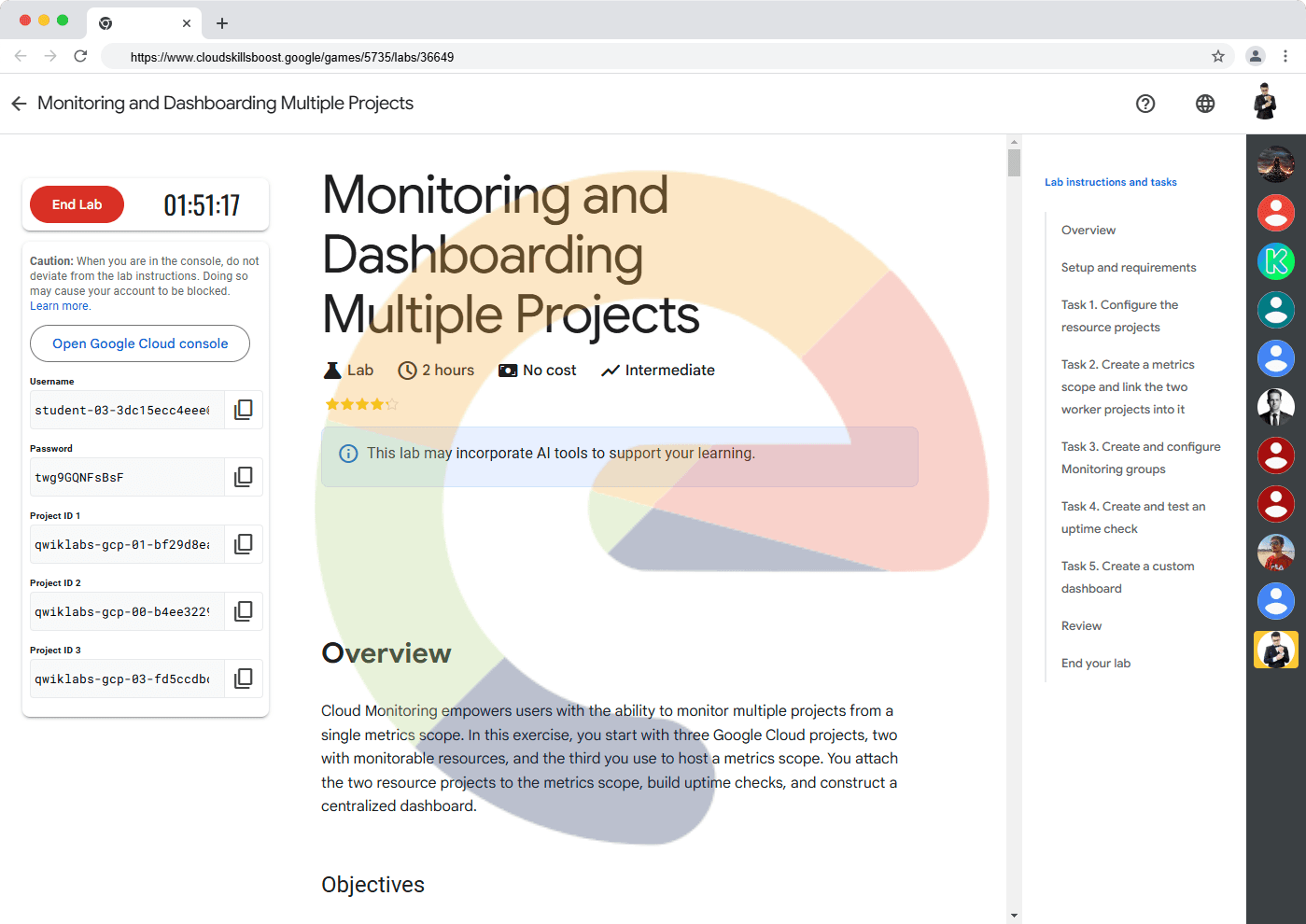Reload the page in the browser
This screenshot has width=1306, height=924.
click(x=80, y=57)
